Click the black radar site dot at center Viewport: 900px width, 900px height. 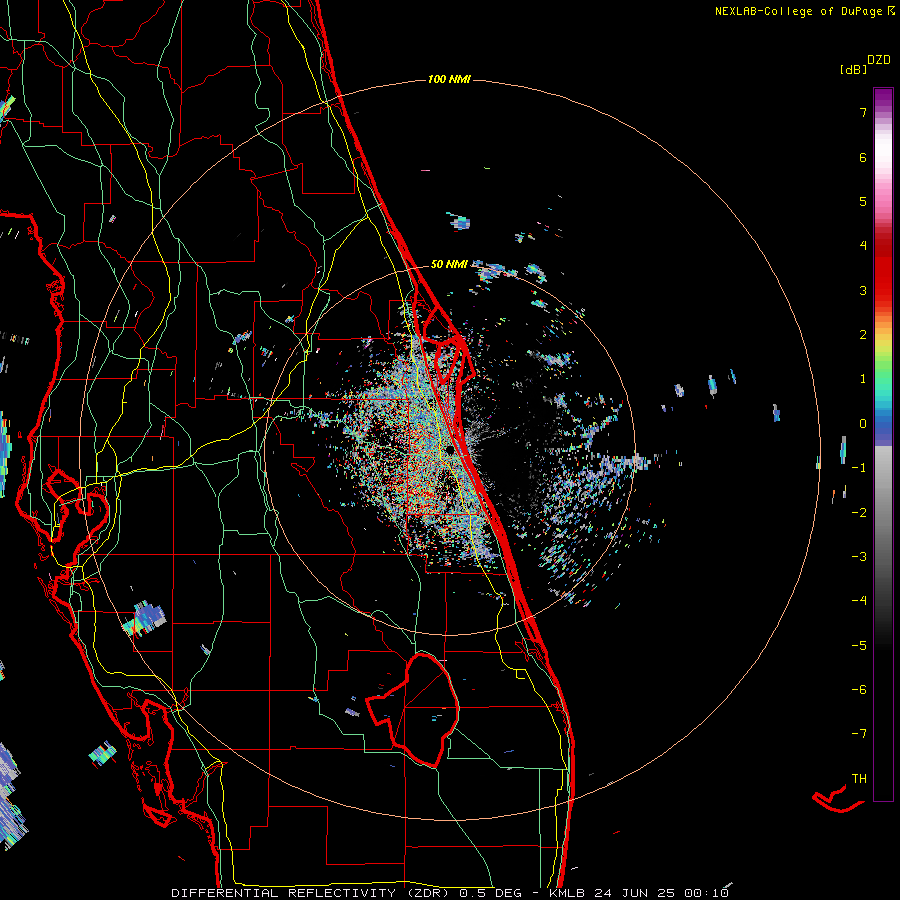[x=450, y=451]
